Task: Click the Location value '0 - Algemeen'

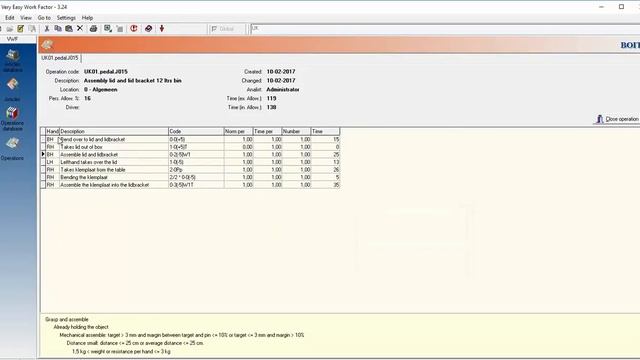Action: click(x=100, y=90)
